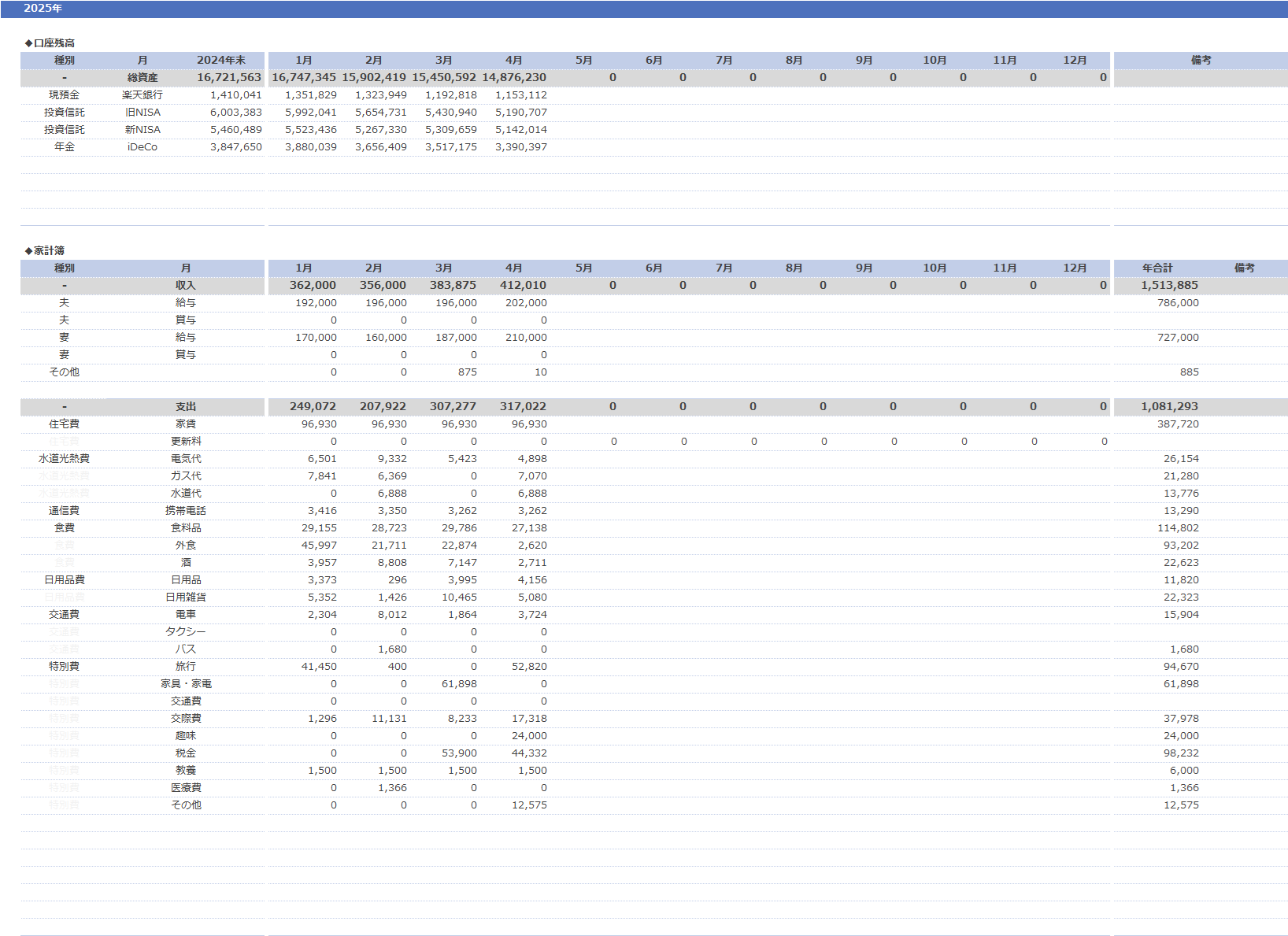This screenshot has height=936, width=1288.
Task: Click total assets value 16,721,563
Action: [x=229, y=78]
